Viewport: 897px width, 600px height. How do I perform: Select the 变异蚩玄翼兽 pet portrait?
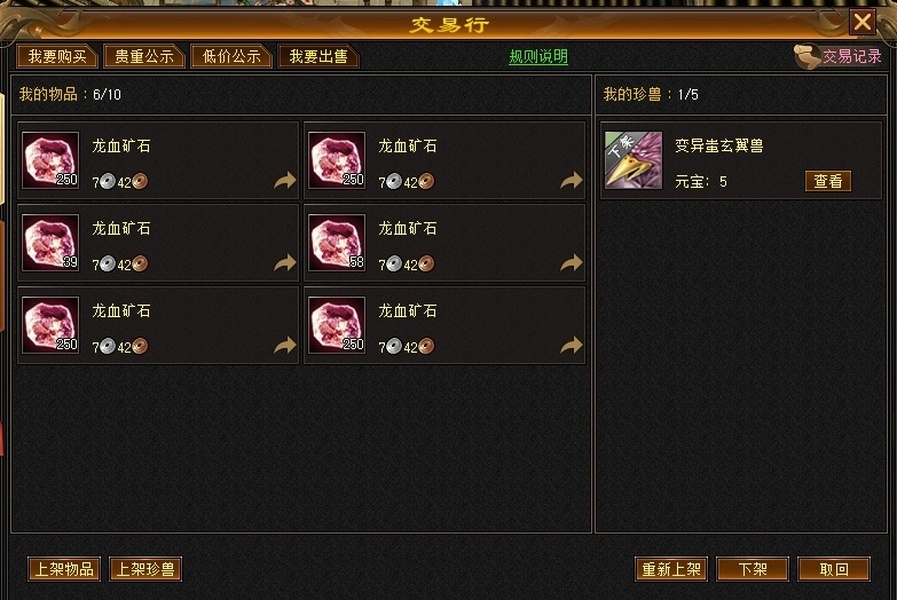[x=633, y=160]
